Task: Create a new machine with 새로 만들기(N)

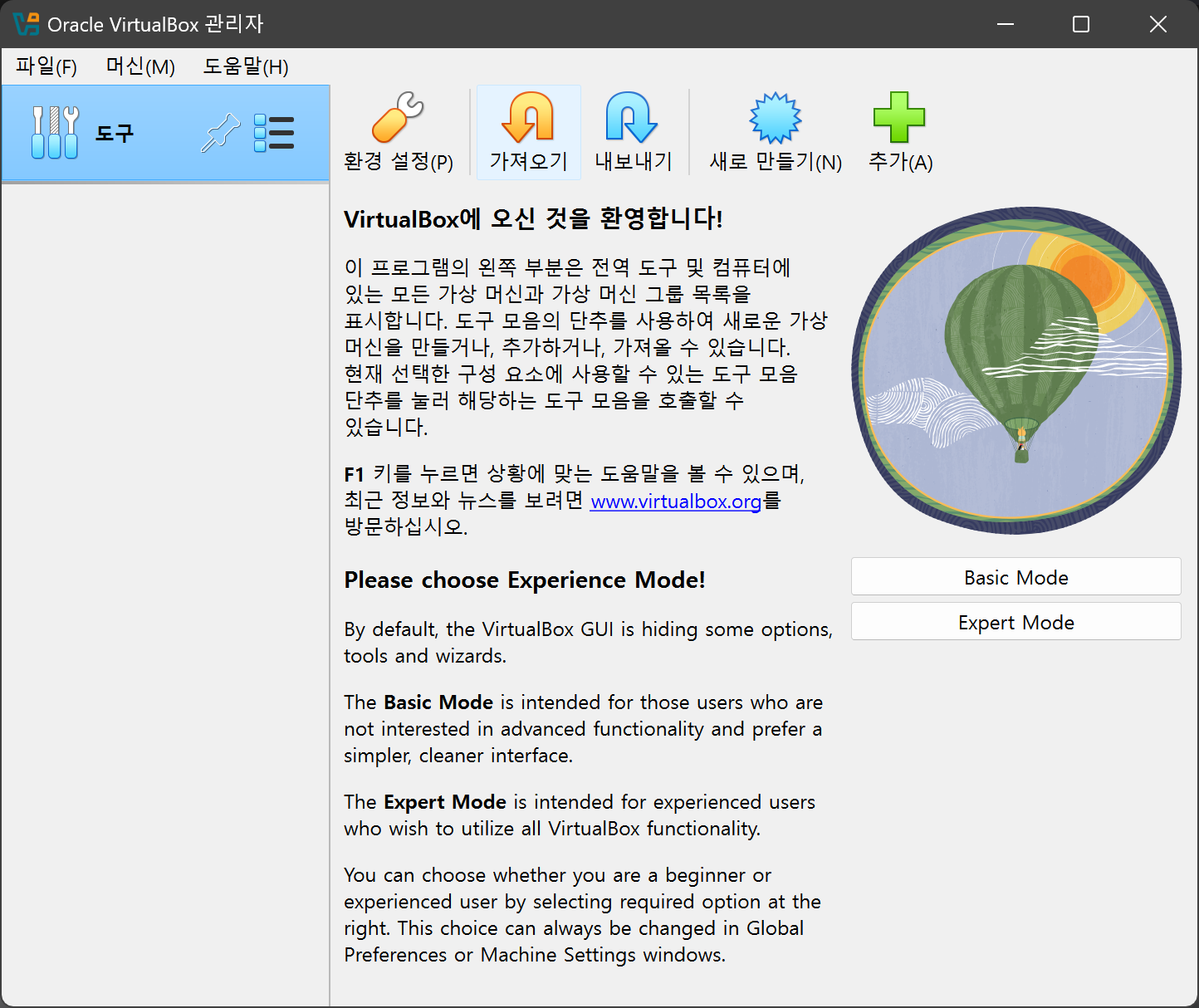Action: click(776, 132)
